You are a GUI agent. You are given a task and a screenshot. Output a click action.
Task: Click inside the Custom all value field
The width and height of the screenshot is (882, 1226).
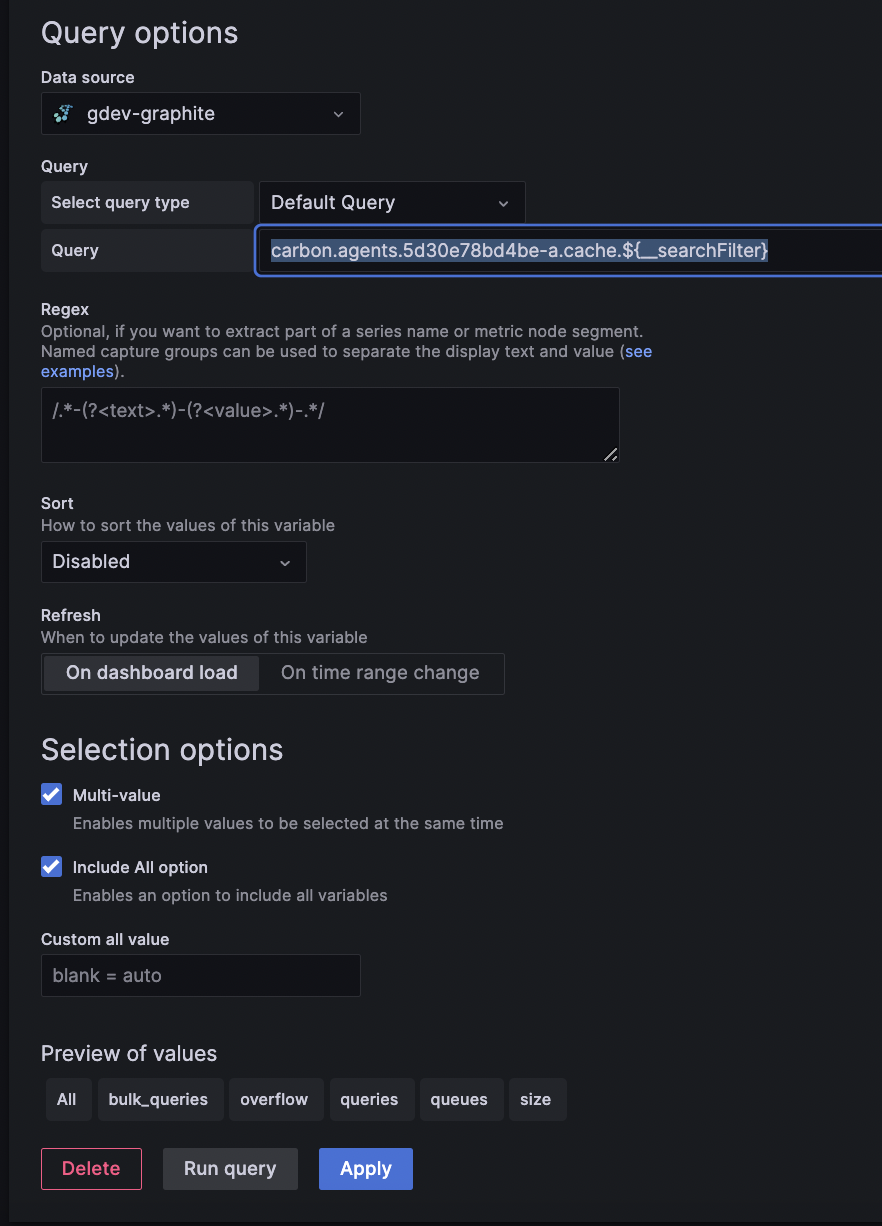200,975
